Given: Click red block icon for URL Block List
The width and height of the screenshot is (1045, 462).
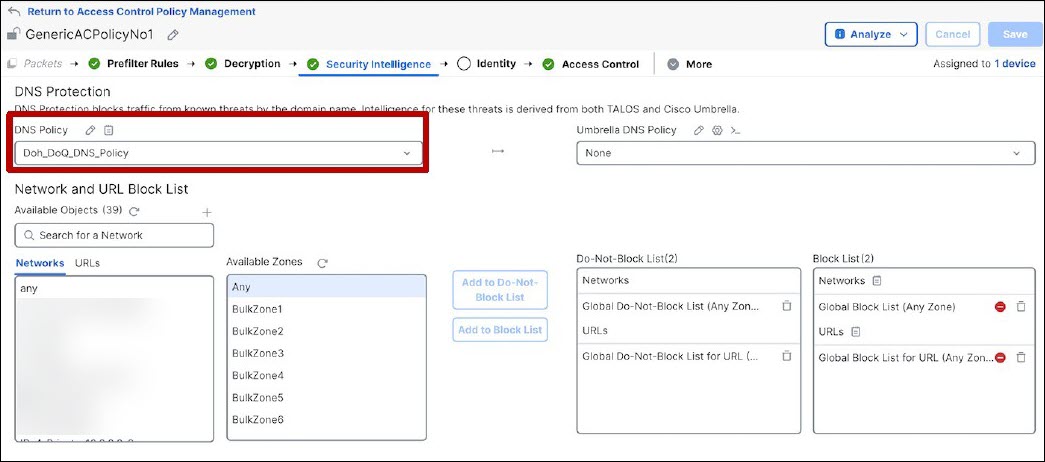Looking at the screenshot, I should pyautogui.click(x=1000, y=357).
